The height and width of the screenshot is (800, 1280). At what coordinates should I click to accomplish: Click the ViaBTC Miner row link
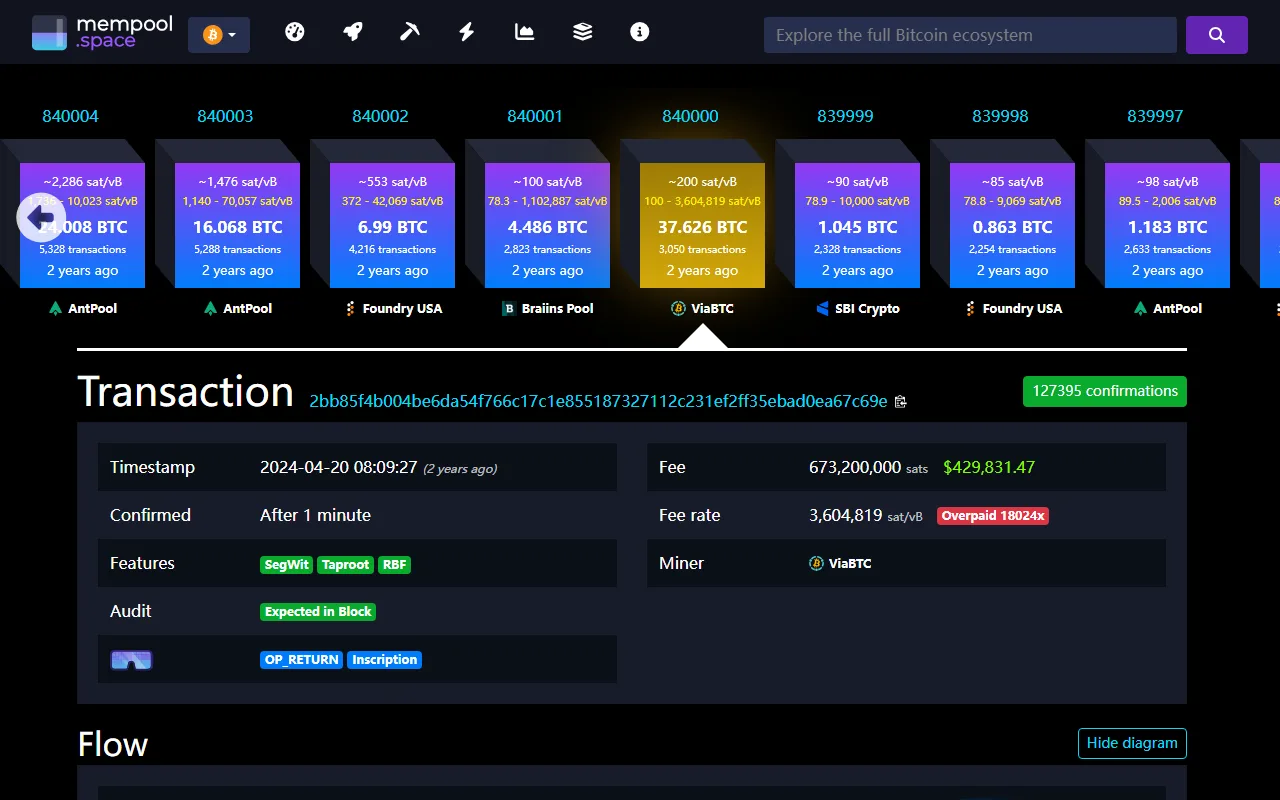click(840, 563)
